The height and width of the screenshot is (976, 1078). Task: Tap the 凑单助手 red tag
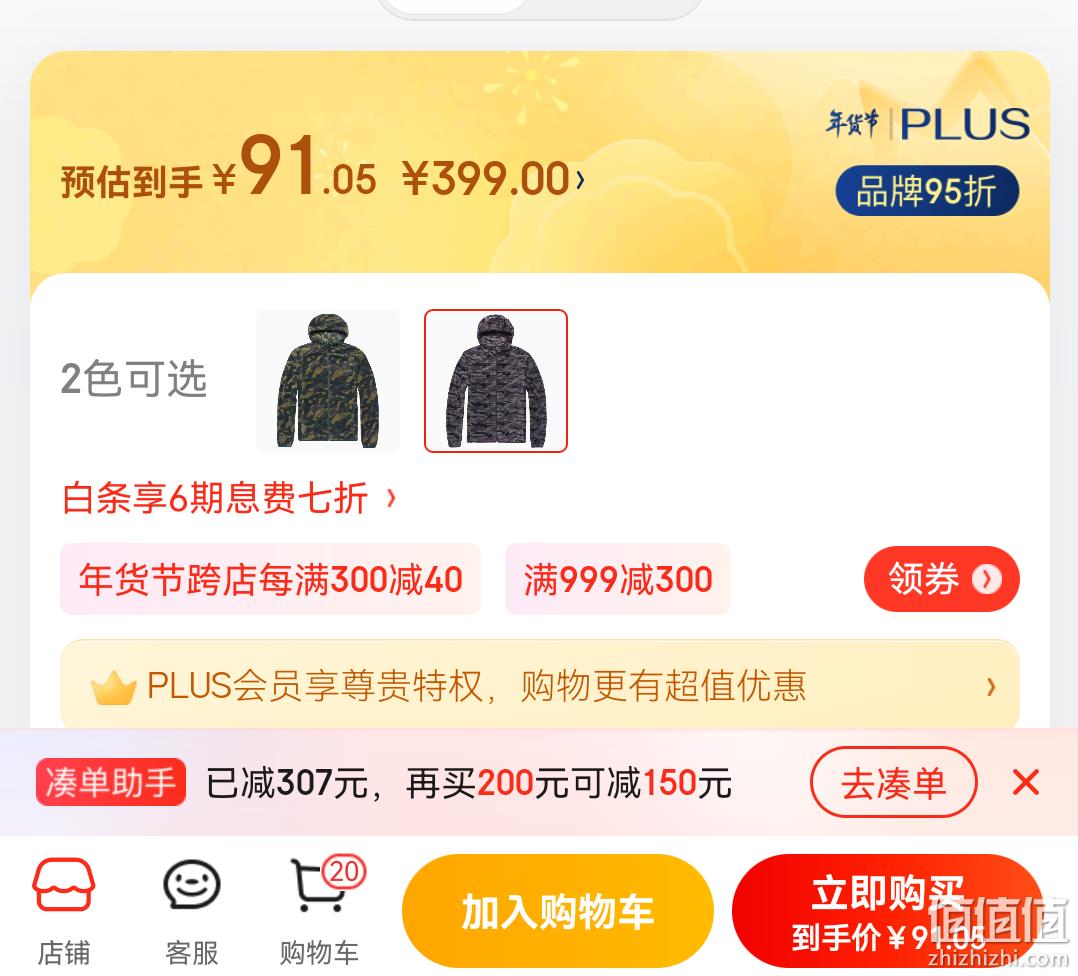coord(111,782)
